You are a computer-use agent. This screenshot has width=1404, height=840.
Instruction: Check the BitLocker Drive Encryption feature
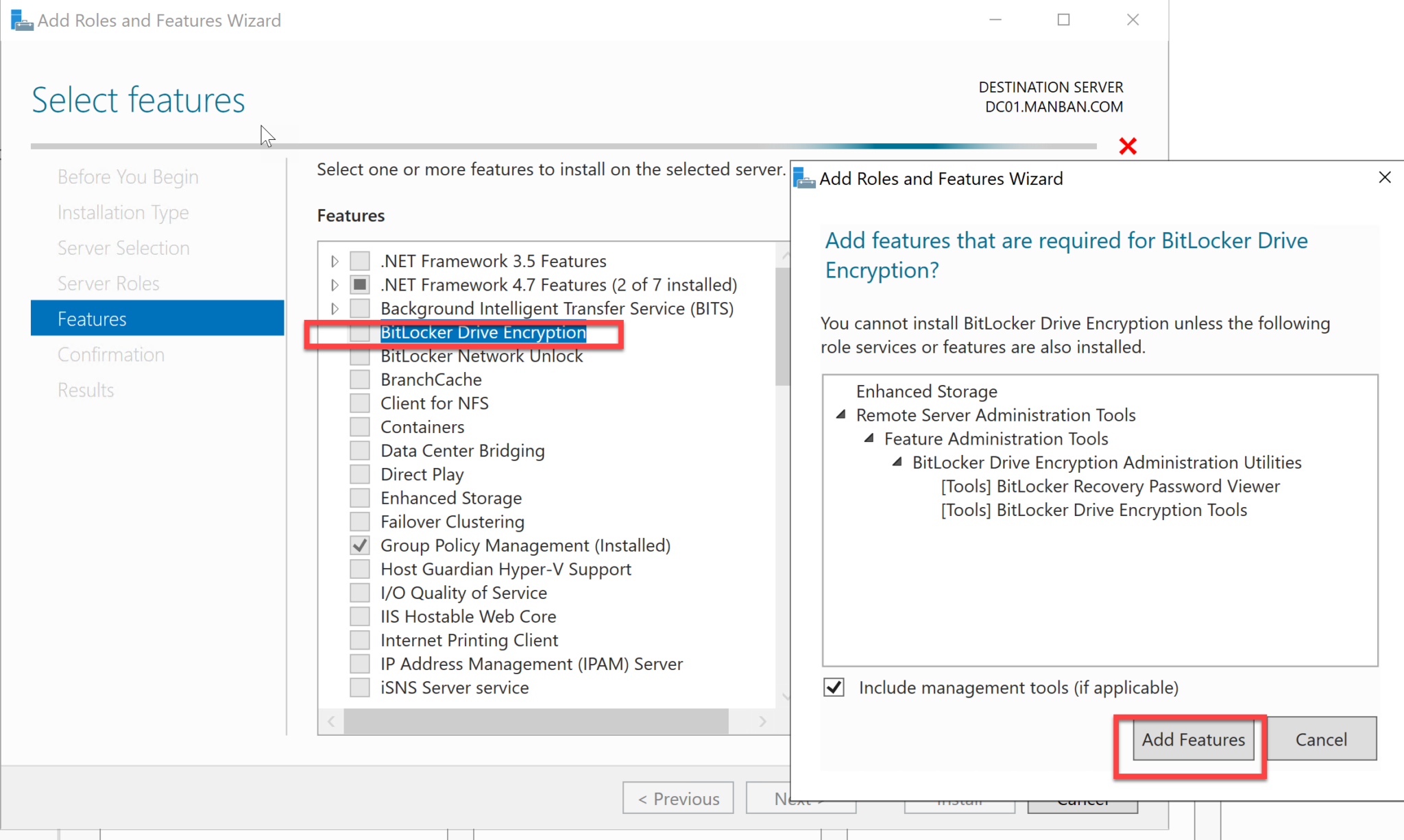coord(359,332)
